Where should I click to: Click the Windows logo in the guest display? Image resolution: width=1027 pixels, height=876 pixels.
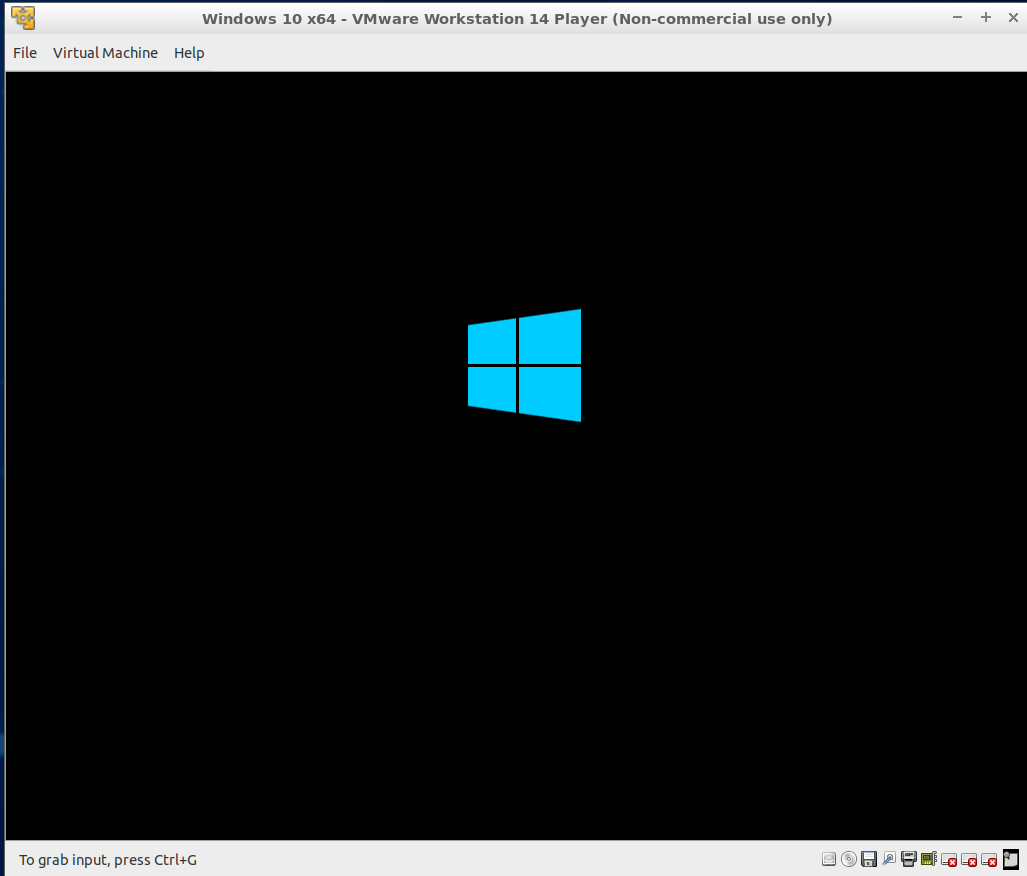click(525, 365)
